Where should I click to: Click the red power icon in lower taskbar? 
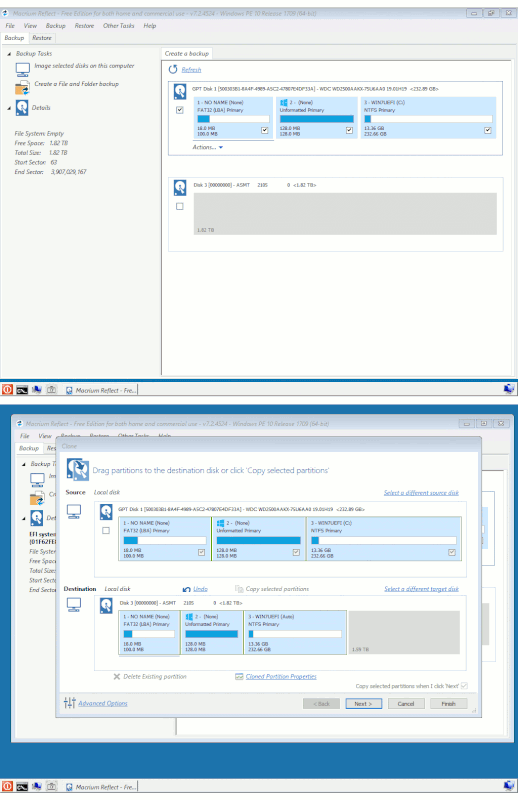(x=7, y=786)
